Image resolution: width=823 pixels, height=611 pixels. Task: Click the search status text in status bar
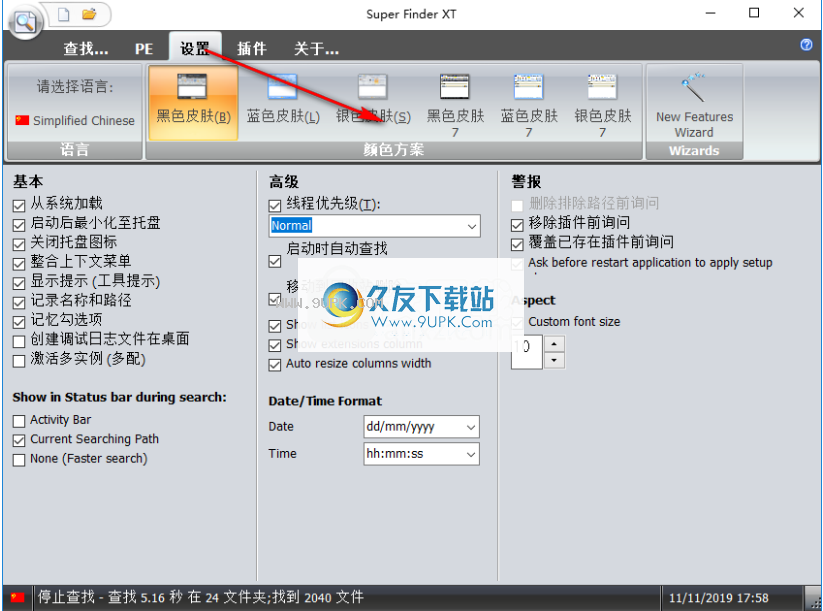click(x=201, y=597)
